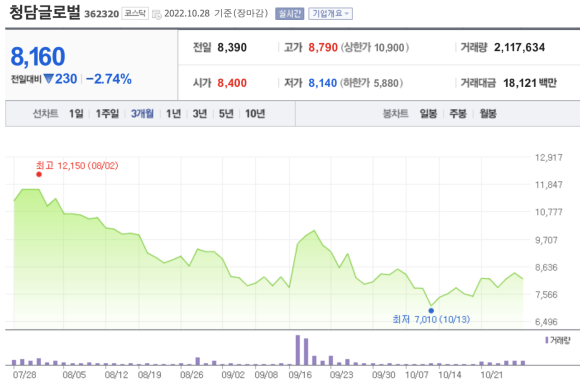Image resolution: width=580 pixels, height=392 pixels.
Task: Click the high price 8,790
Action: (323, 48)
